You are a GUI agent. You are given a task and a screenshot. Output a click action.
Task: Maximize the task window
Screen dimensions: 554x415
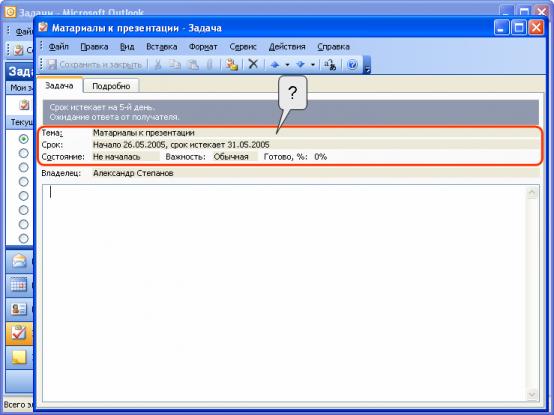pyautogui.click(x=519, y=28)
